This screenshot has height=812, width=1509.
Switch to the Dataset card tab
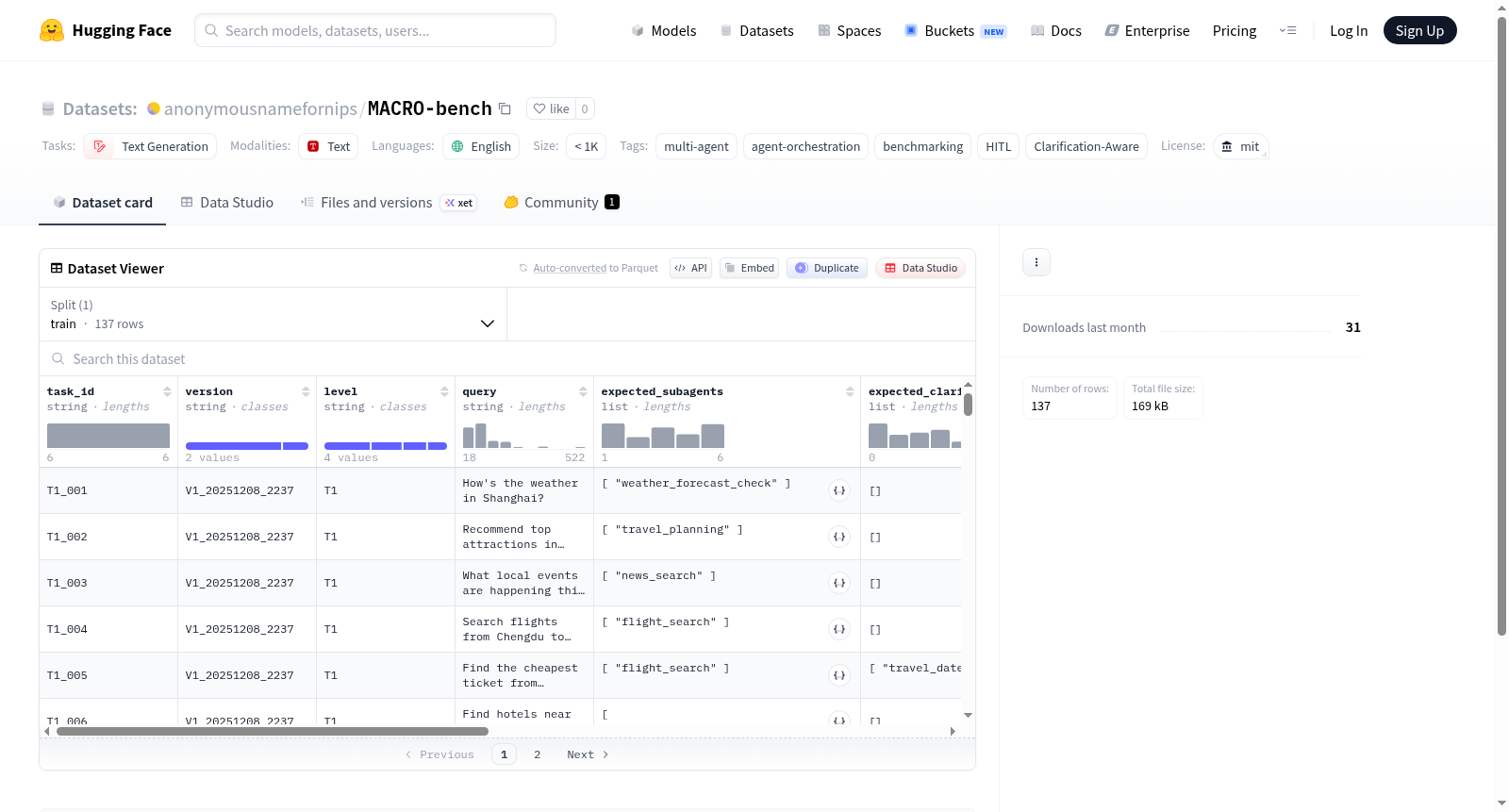click(x=102, y=202)
